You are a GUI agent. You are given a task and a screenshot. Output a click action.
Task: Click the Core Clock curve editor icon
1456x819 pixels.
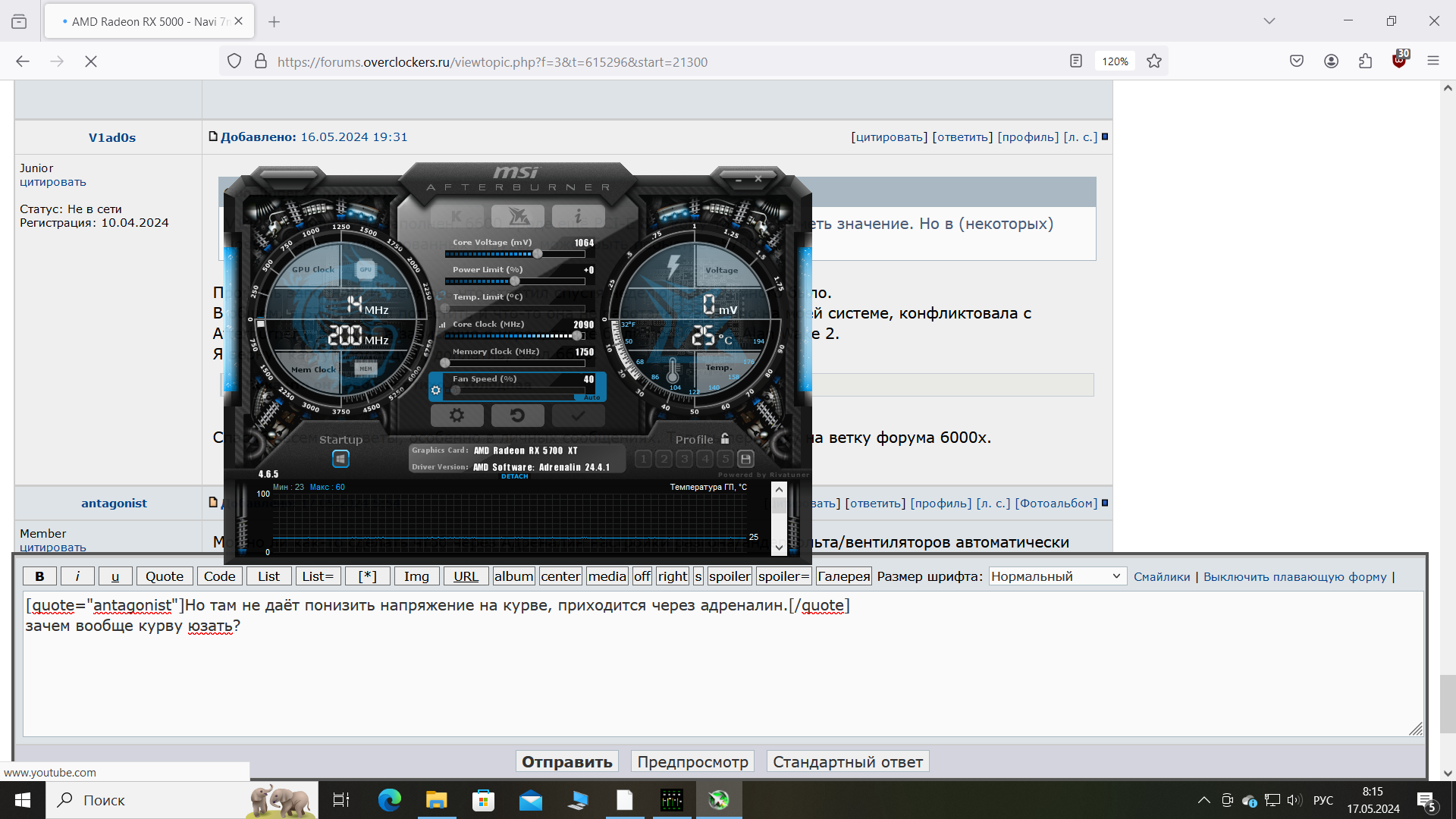(442, 325)
